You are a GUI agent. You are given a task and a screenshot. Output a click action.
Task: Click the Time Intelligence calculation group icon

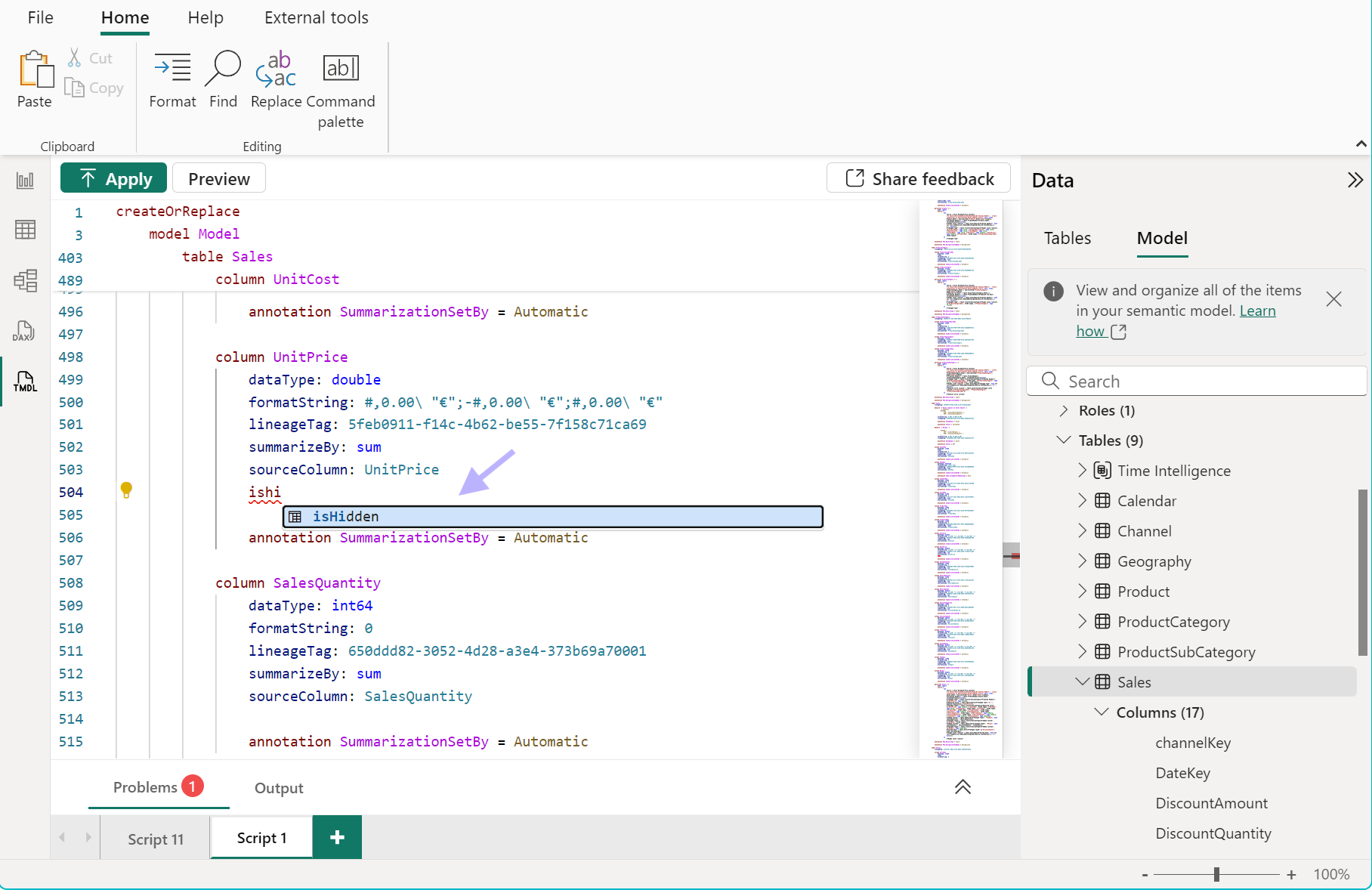[1102, 471]
